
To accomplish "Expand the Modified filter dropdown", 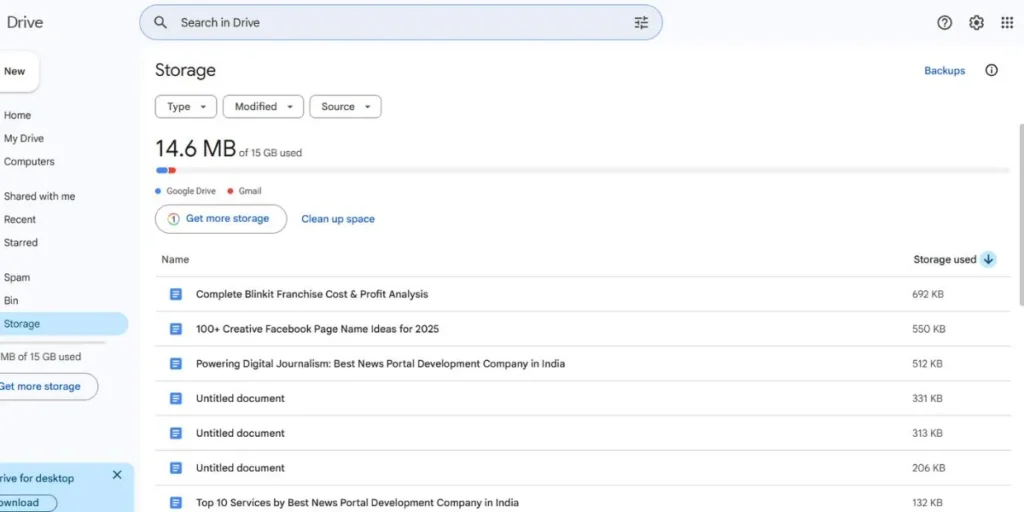I will [263, 107].
